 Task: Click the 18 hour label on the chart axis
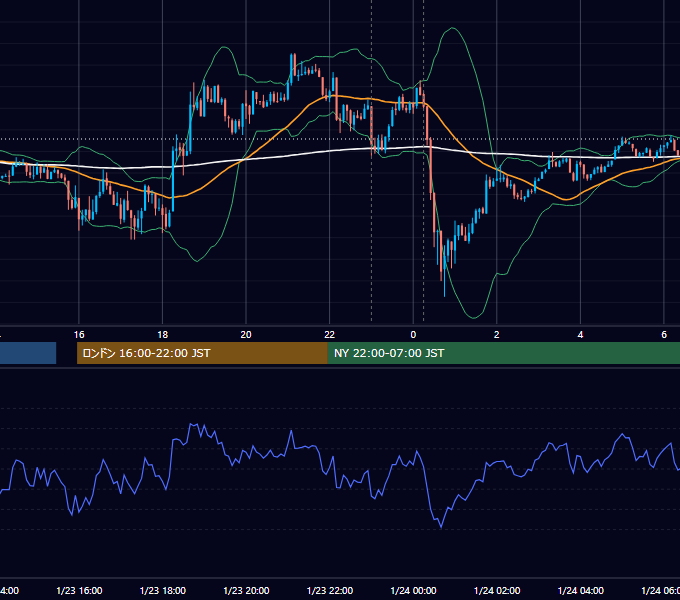(163, 335)
